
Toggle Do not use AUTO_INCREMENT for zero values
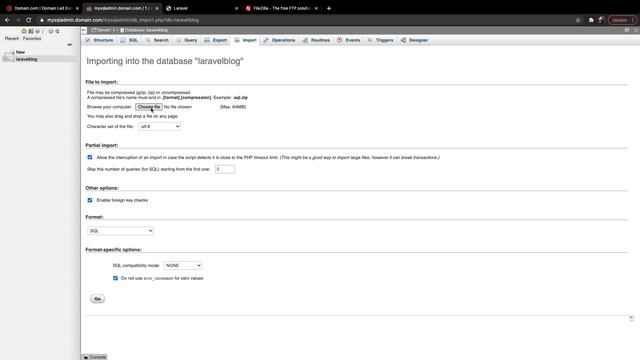point(116,278)
